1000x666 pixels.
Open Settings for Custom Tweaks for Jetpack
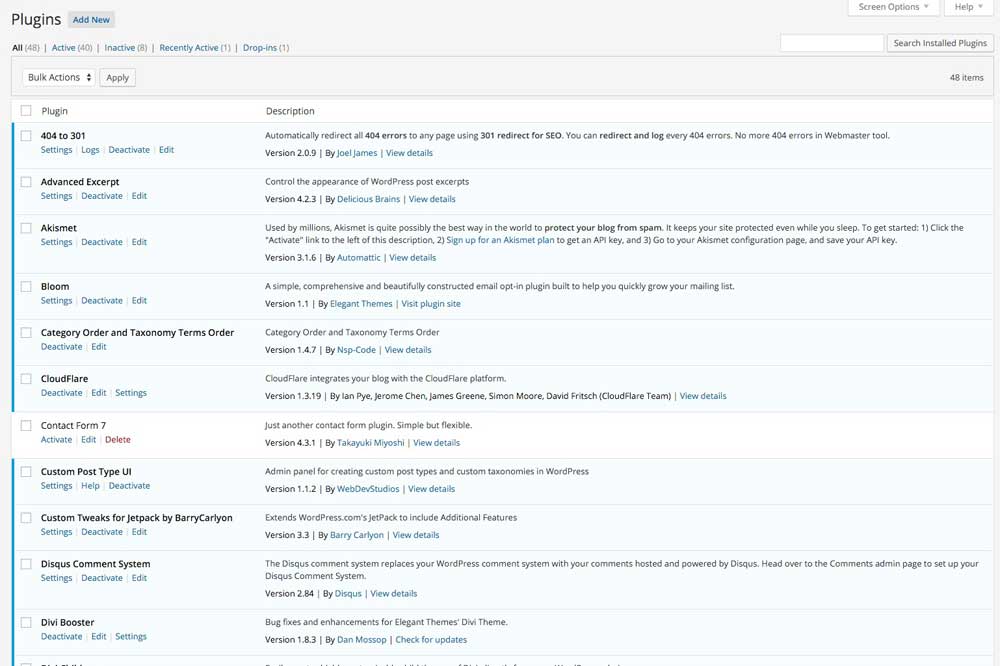56,531
